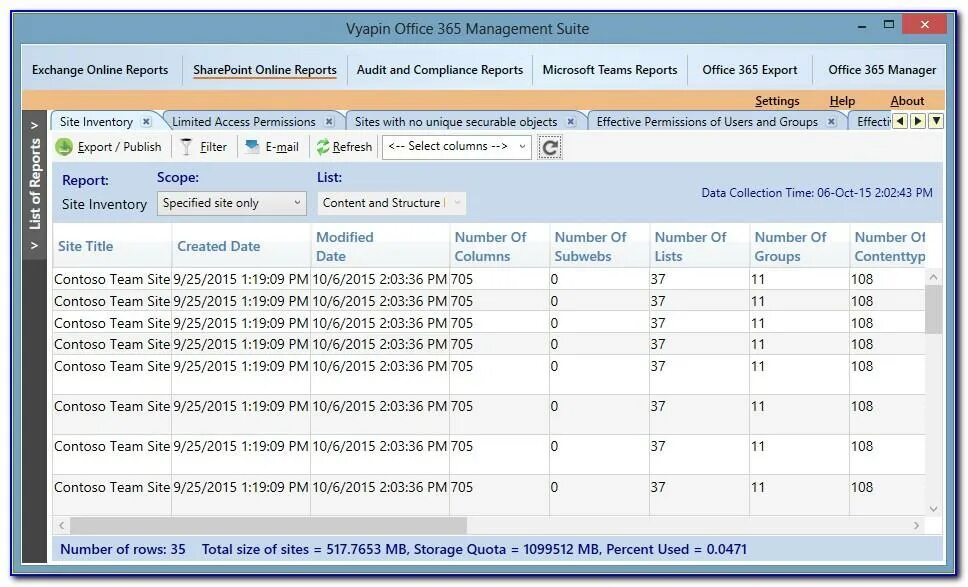Select the Limited Access Permissions tab
This screenshot has height=587, width=968.
(244, 122)
